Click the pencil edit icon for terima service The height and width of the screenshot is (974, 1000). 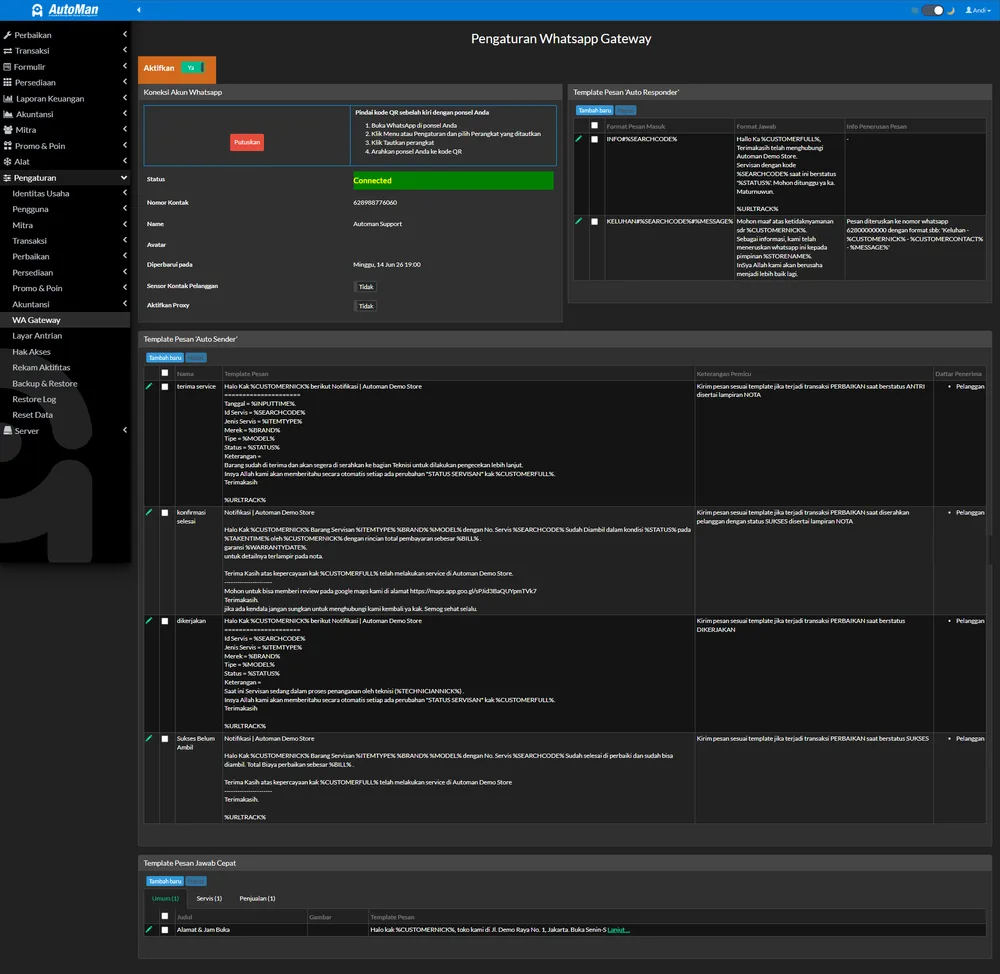(x=149, y=387)
